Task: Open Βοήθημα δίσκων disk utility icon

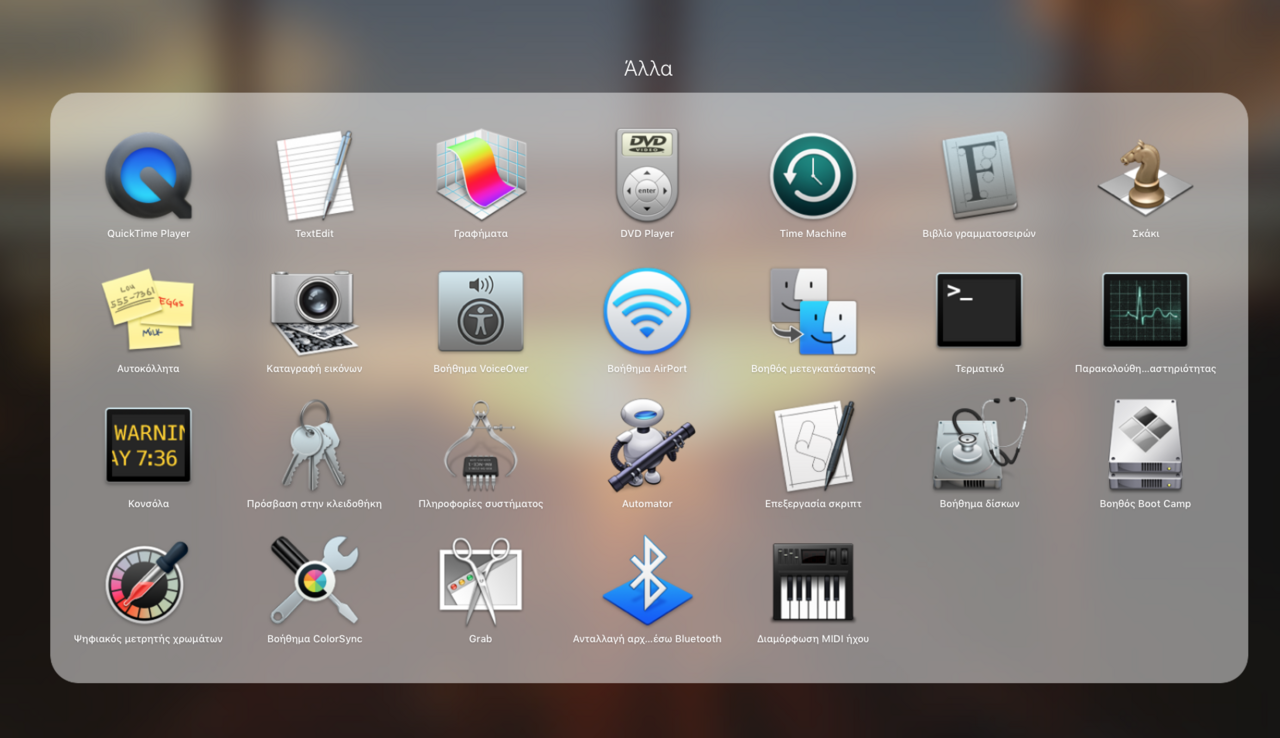Action: (979, 445)
